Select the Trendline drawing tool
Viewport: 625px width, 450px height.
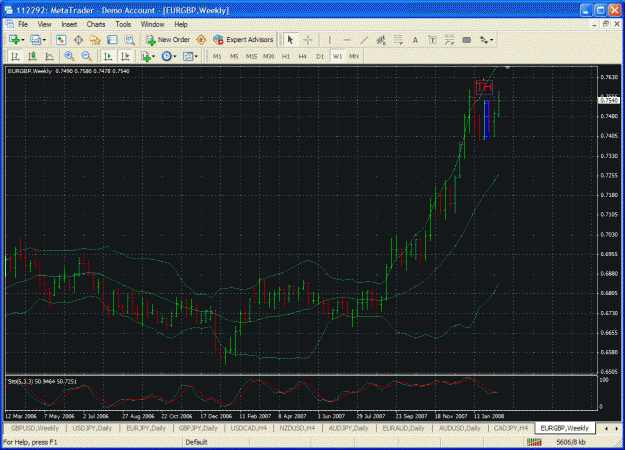(x=364, y=40)
